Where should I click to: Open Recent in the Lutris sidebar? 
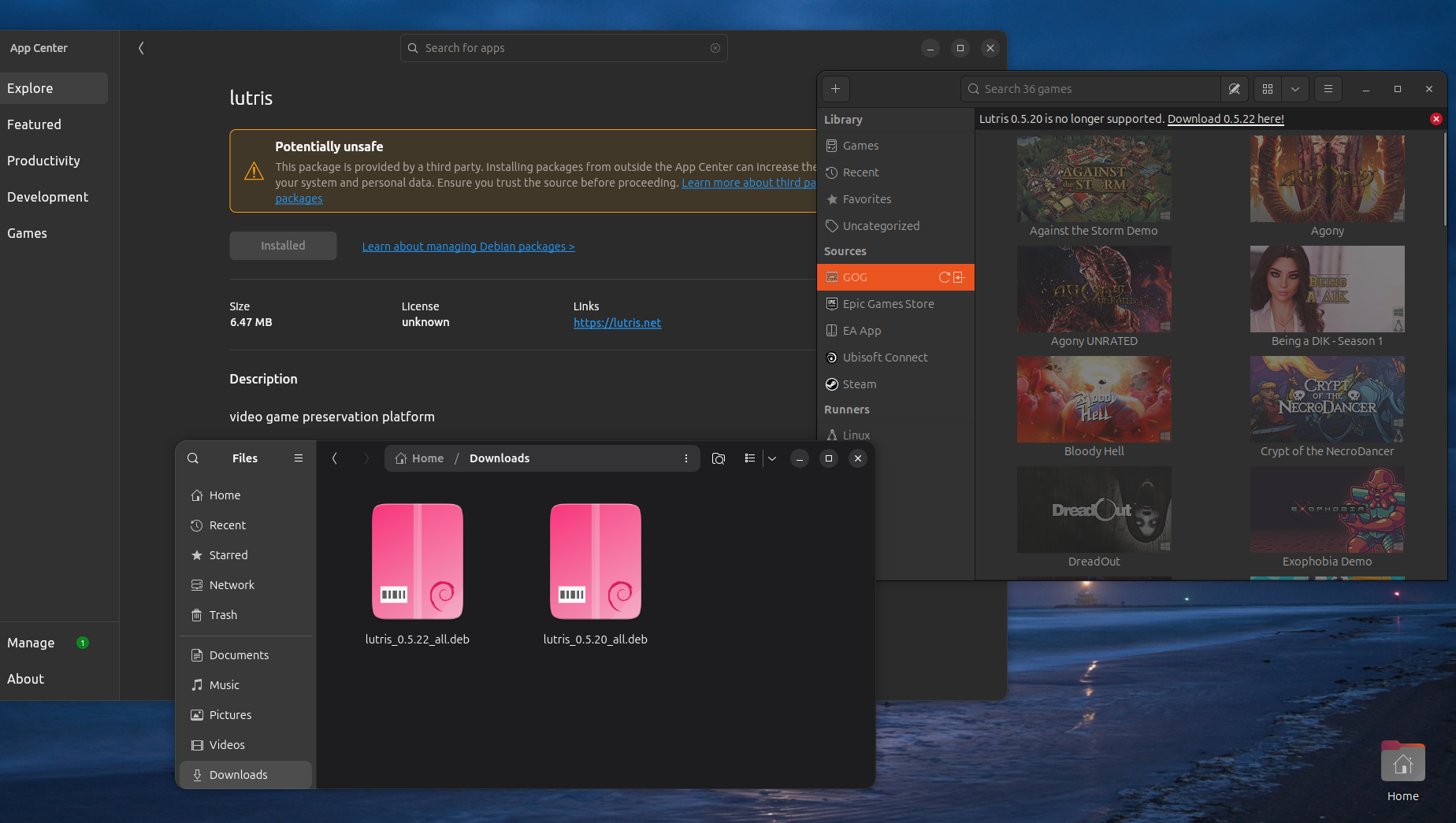tap(896, 172)
